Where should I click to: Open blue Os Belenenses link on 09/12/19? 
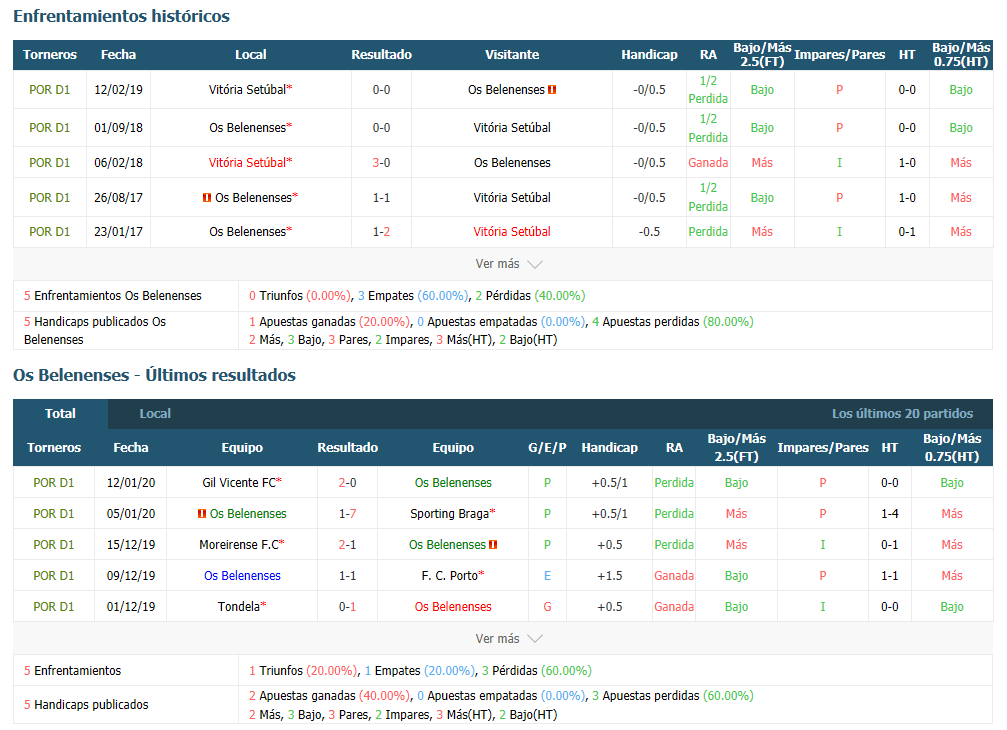(242, 576)
